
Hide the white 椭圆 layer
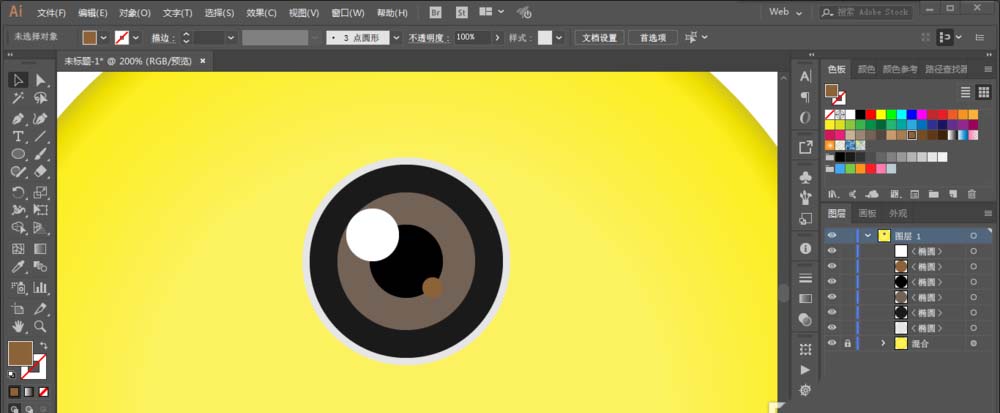coord(832,251)
